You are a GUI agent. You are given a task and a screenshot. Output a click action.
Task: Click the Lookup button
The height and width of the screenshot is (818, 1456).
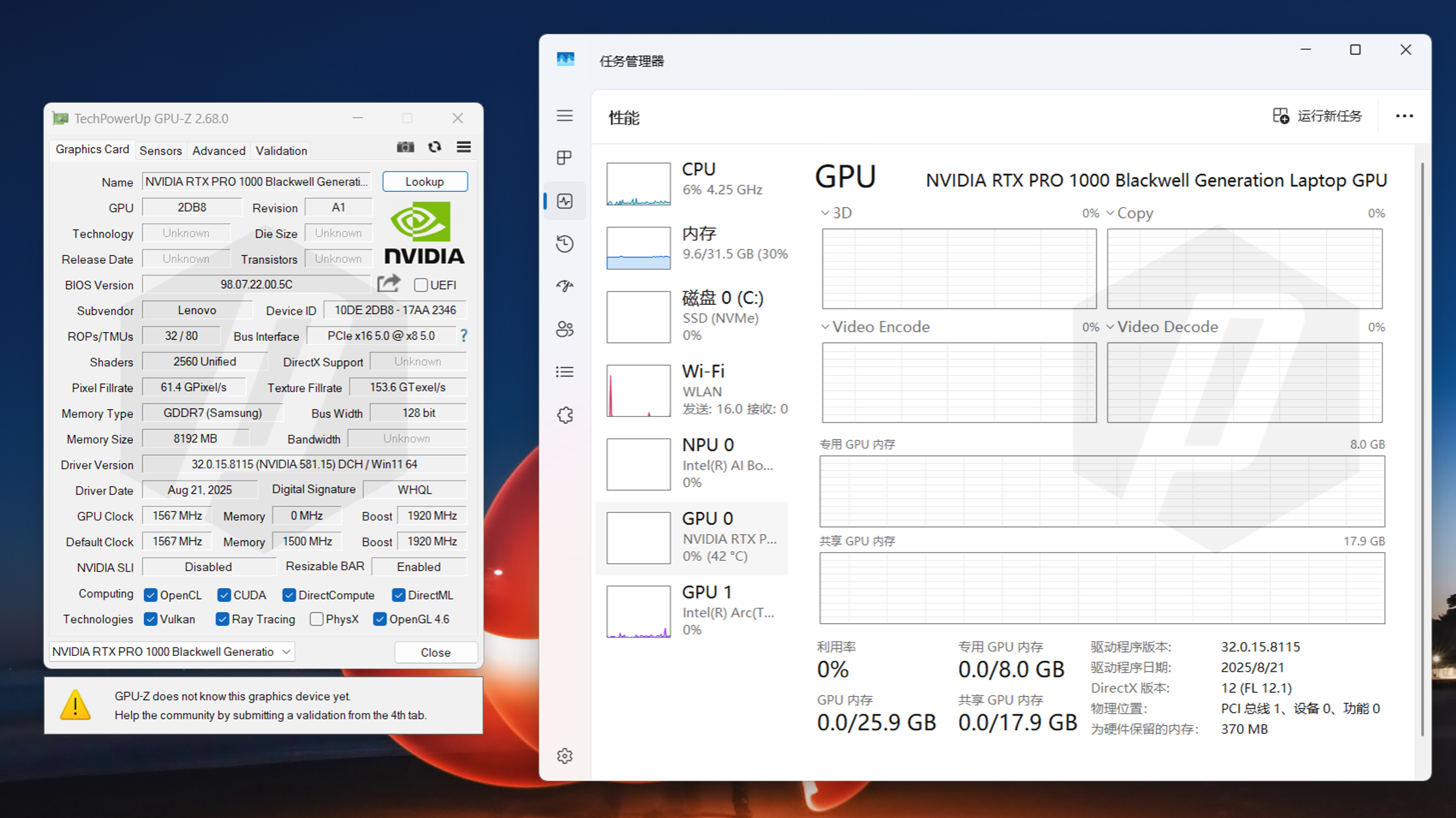click(425, 181)
